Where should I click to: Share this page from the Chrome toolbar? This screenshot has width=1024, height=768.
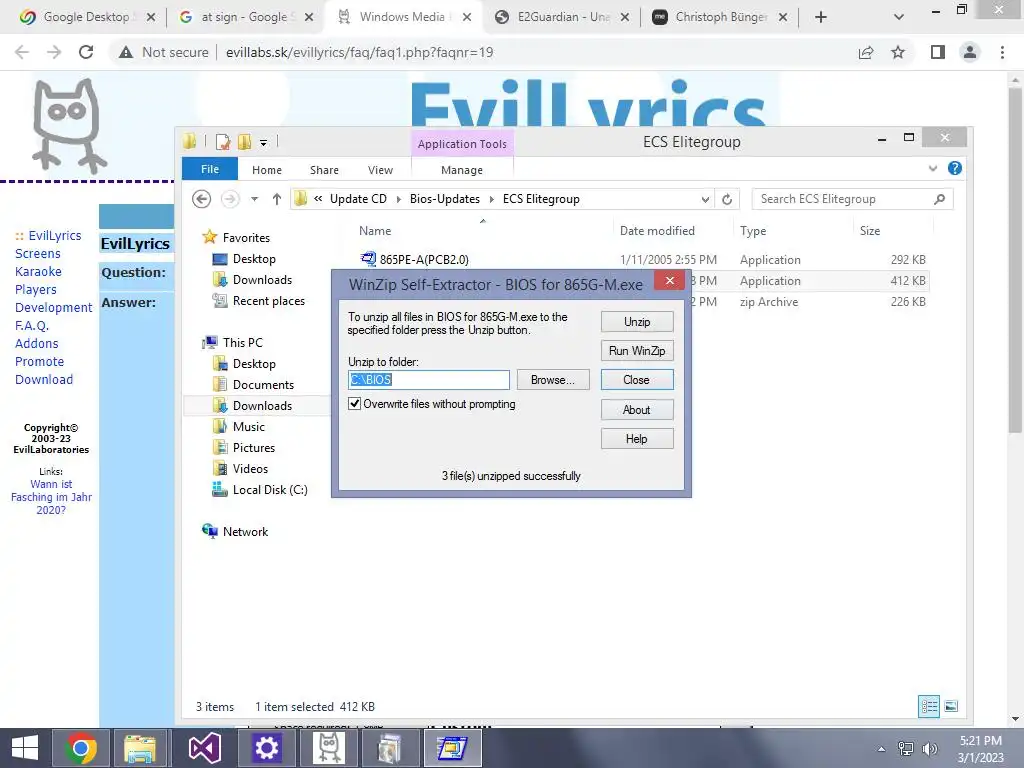click(x=866, y=52)
